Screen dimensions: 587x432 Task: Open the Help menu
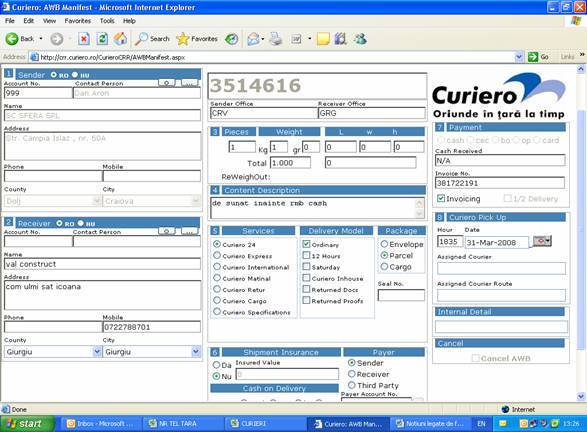[x=129, y=21]
